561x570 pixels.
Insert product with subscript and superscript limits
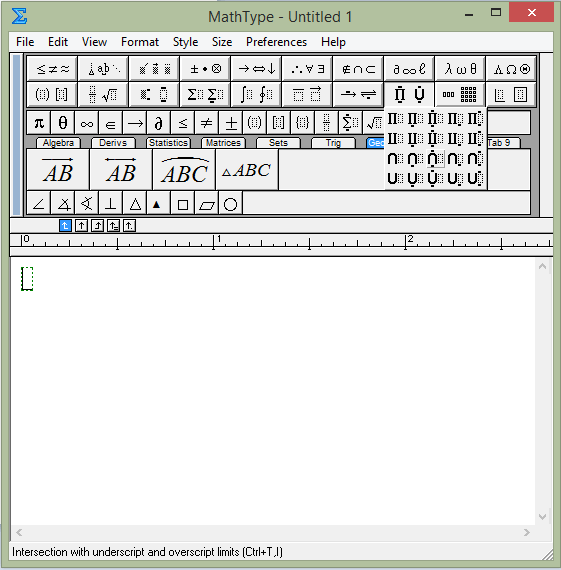coord(475,119)
